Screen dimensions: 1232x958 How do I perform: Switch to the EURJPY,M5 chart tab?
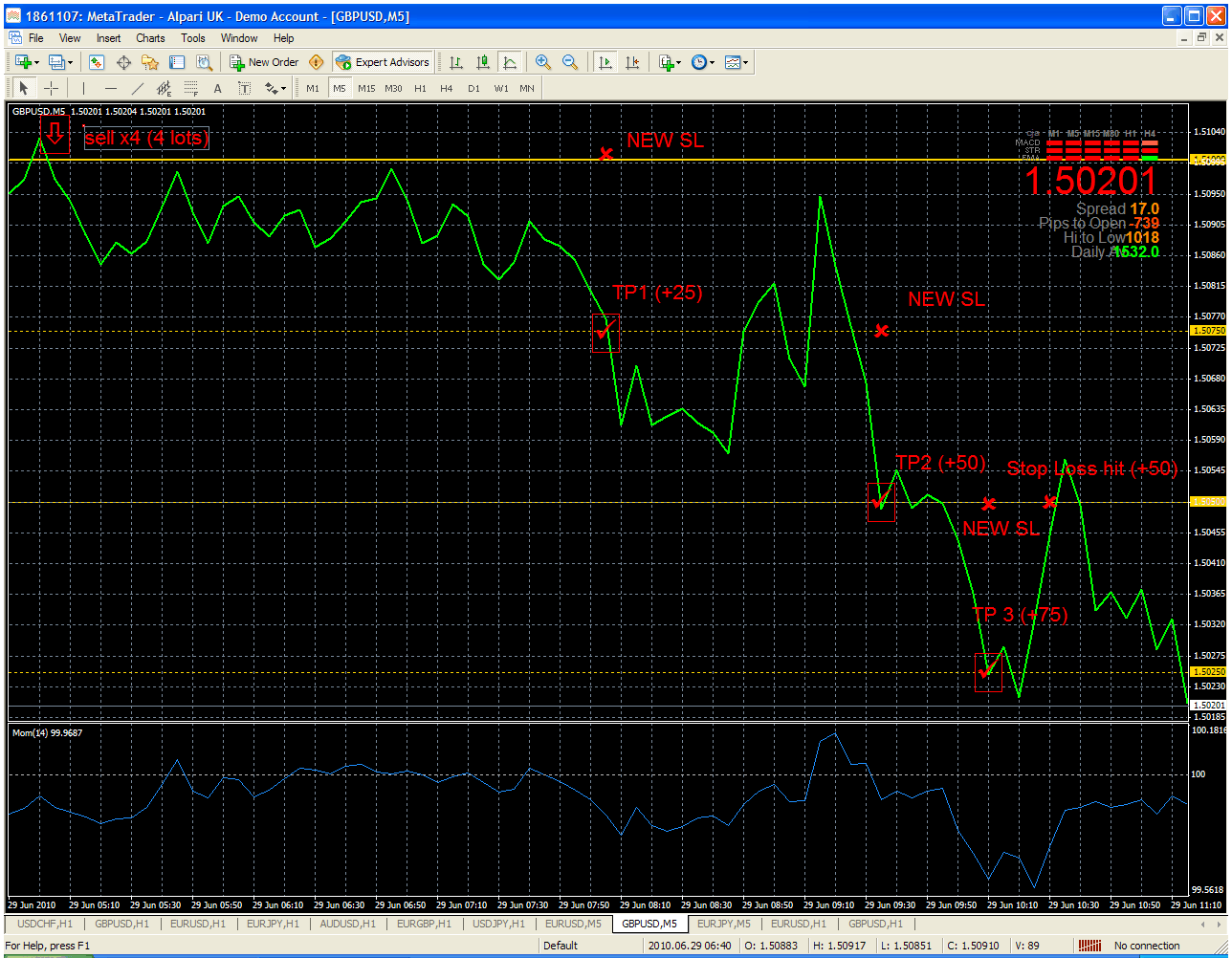pos(724,924)
